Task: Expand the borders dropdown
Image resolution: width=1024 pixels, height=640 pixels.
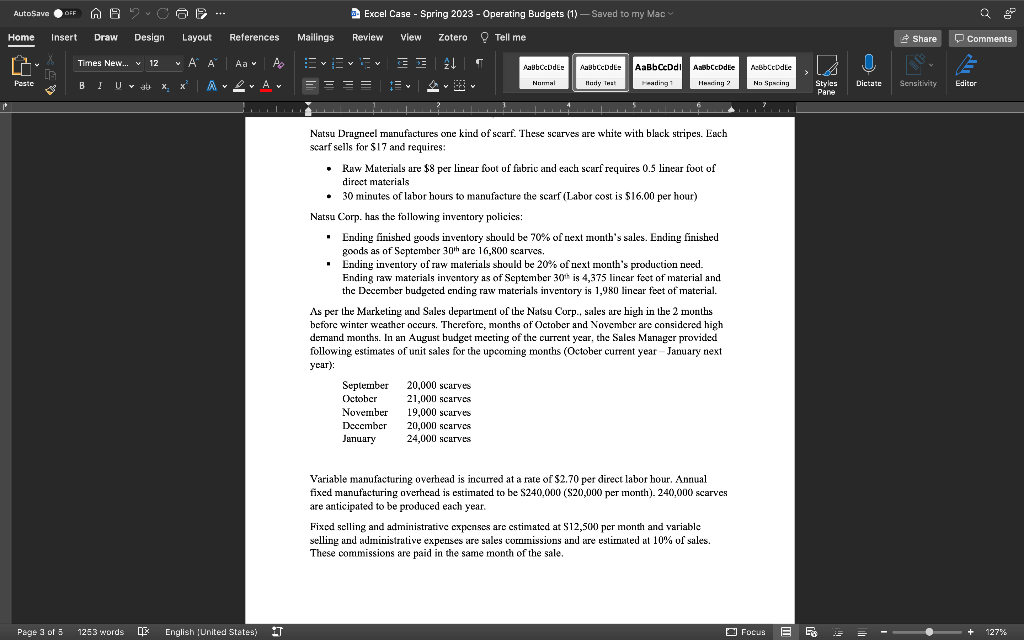Action: pos(473,86)
